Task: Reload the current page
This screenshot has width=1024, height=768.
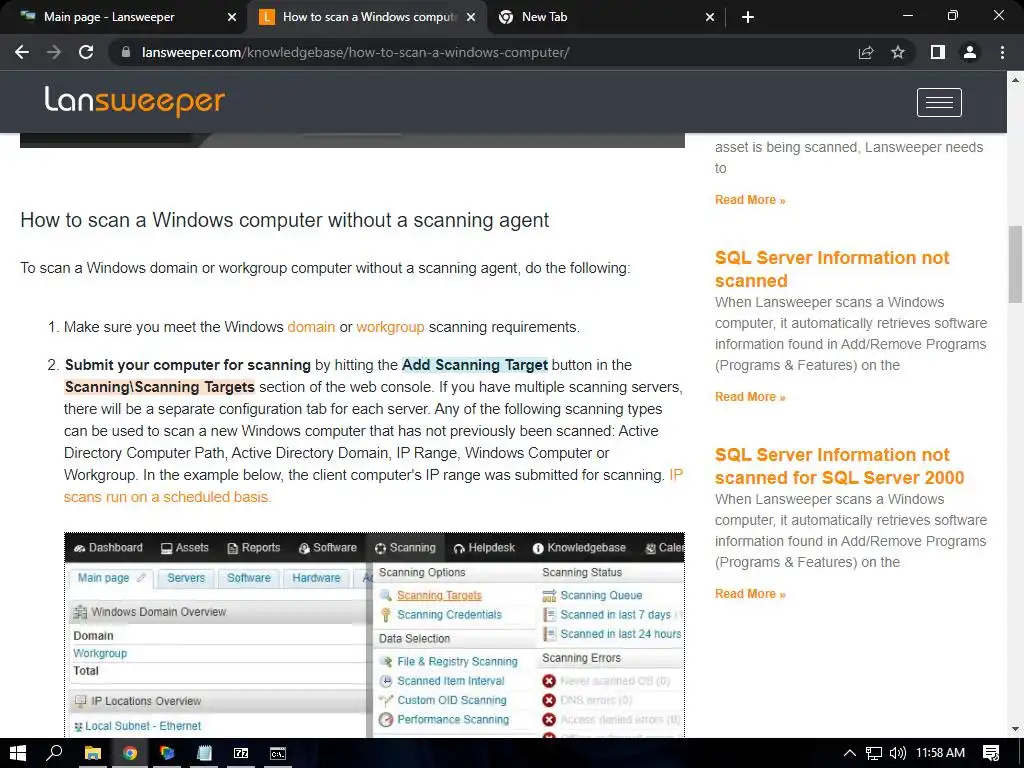Action: [x=86, y=52]
